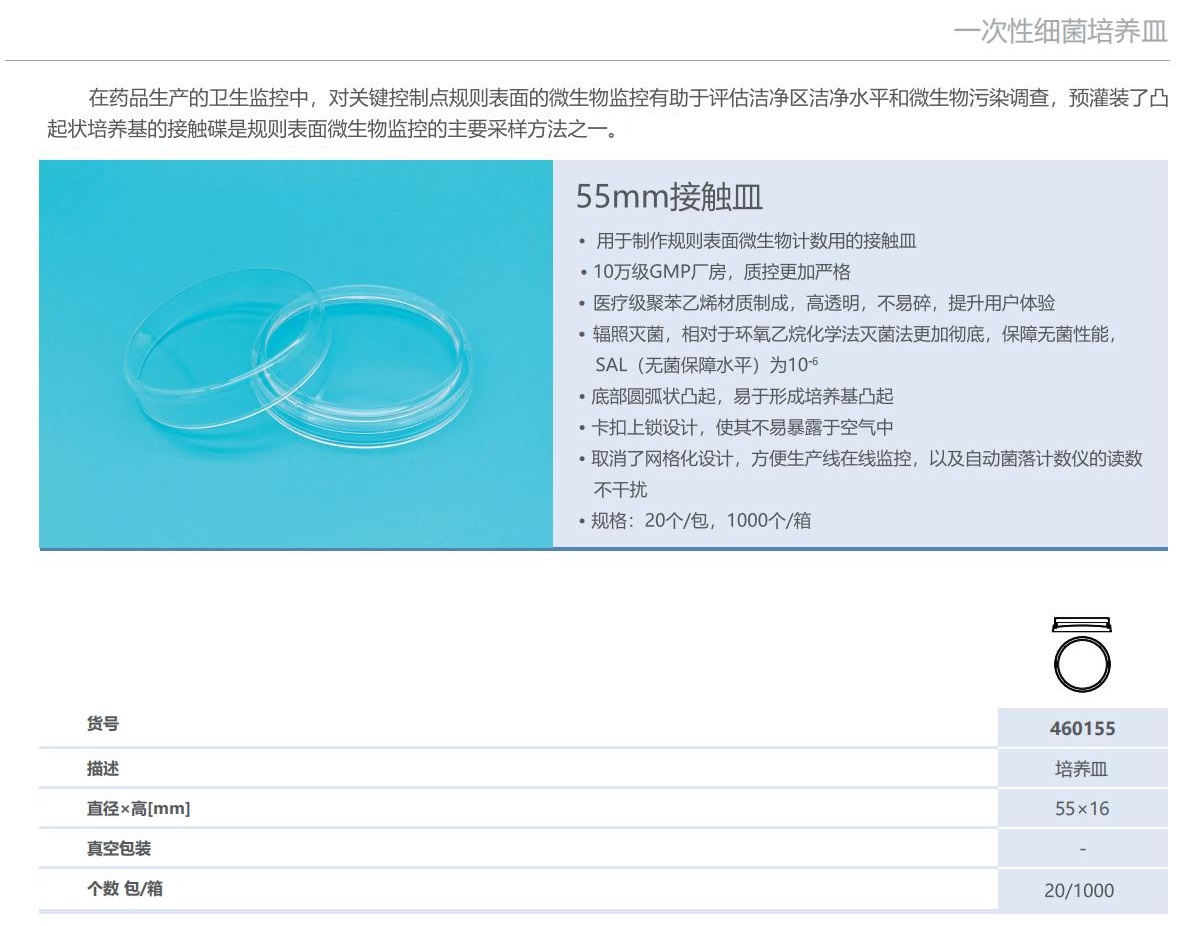Click the bullet 用于制作规则表面微生物计数用的接触皿
This screenshot has width=1179, height=926.
pos(748,241)
